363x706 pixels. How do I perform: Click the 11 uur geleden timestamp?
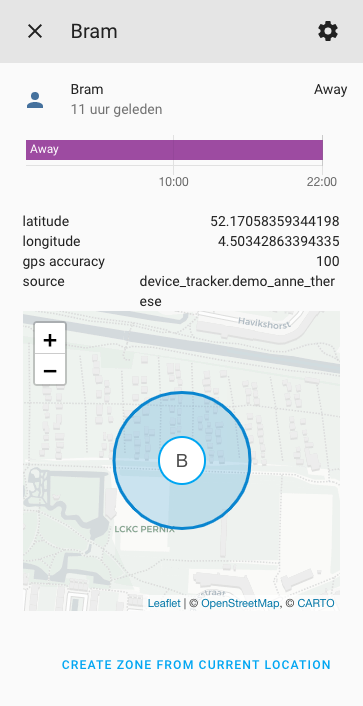[116, 109]
